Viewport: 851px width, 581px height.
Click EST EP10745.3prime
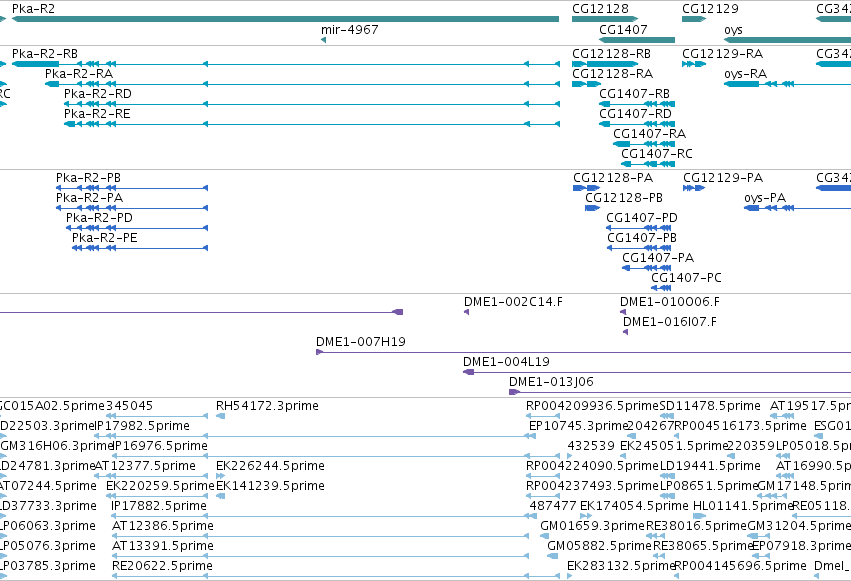[x=578, y=426]
